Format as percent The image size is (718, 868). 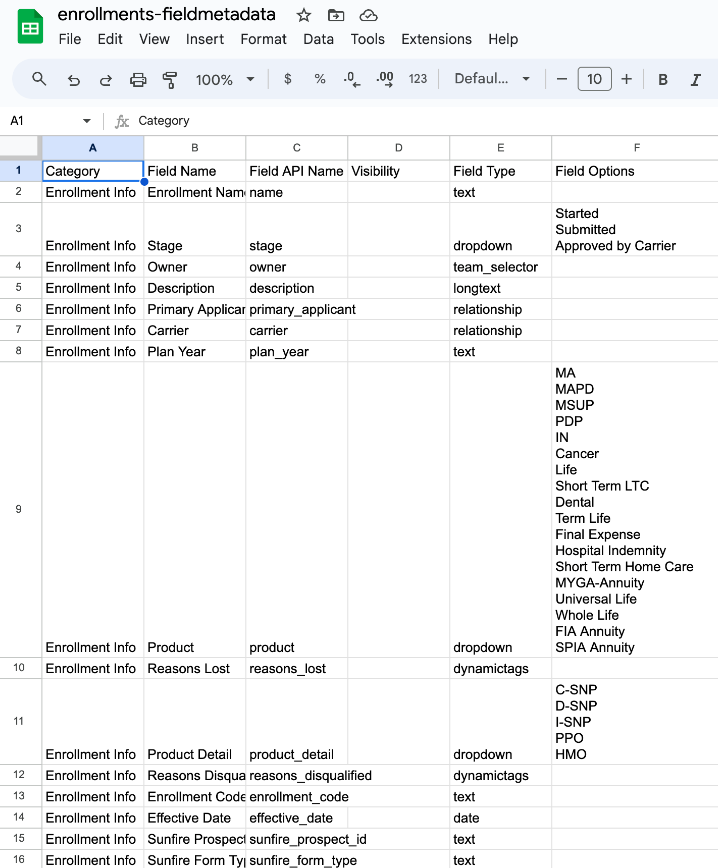[319, 79]
